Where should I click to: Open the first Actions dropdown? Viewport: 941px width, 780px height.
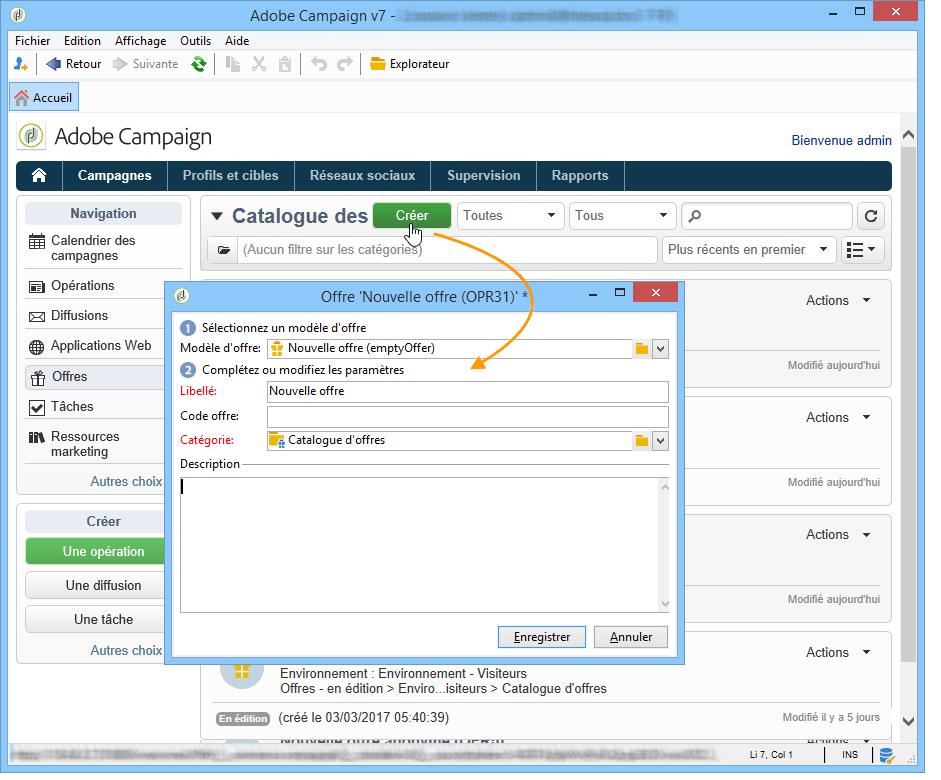[838, 301]
